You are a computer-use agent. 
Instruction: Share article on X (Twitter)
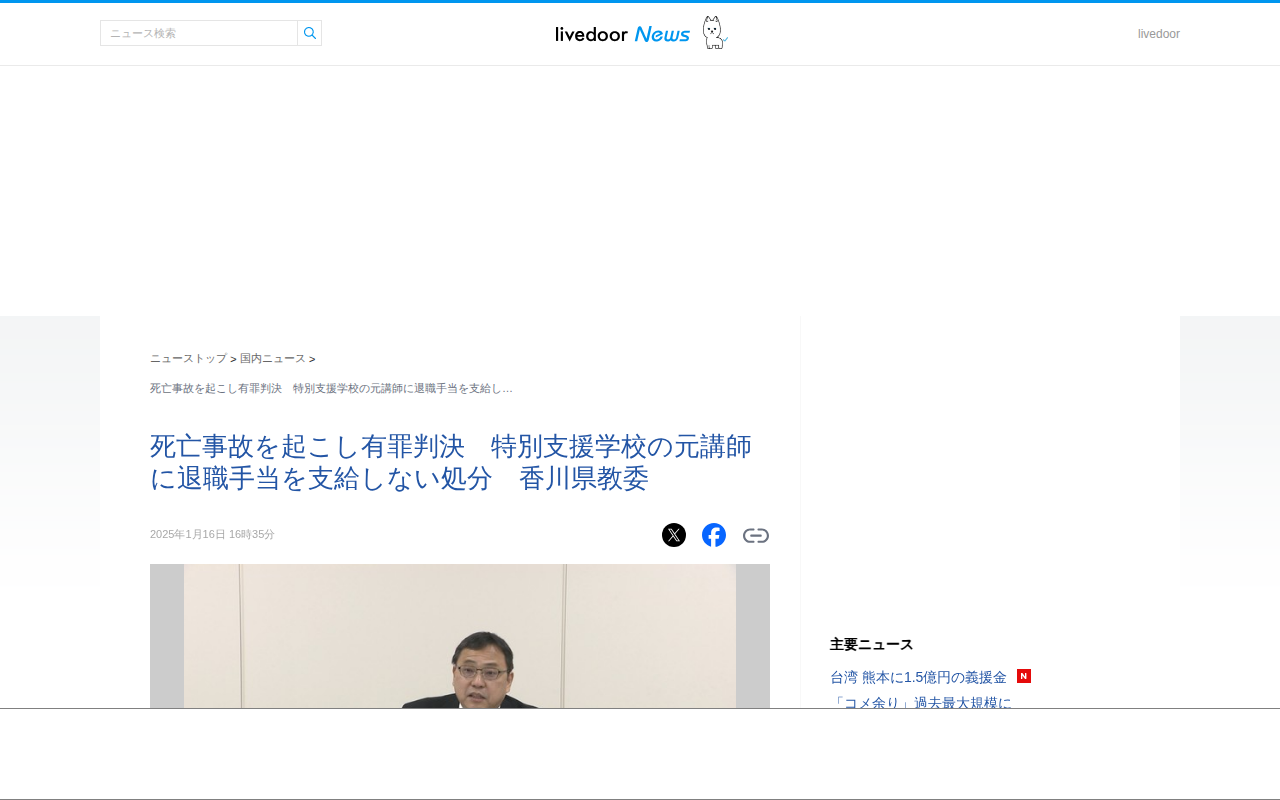coord(674,535)
